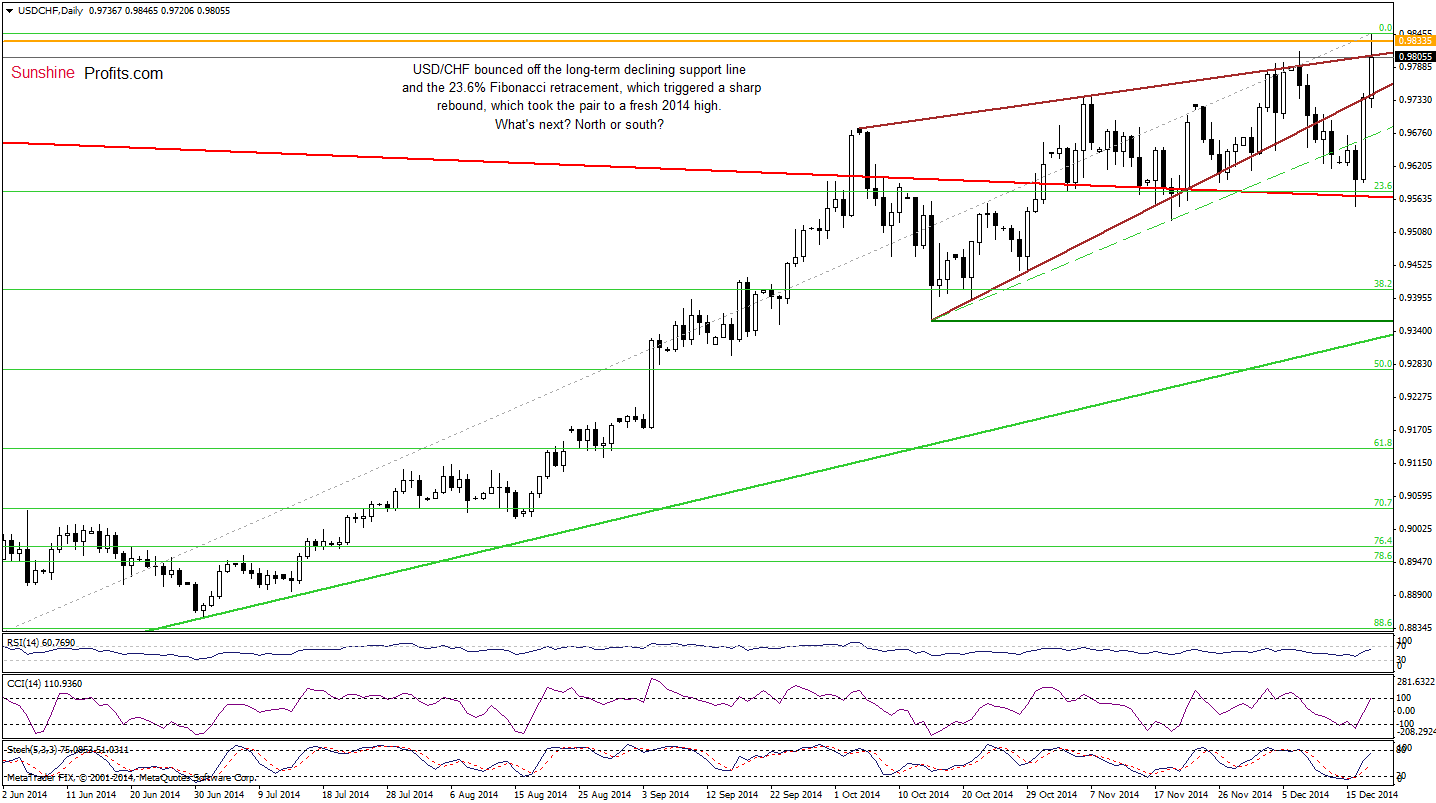Screen dimensions: 1436x803
Task: Click the Stoch(5,3,3) indicator label
Action: pyautogui.click(x=33, y=749)
